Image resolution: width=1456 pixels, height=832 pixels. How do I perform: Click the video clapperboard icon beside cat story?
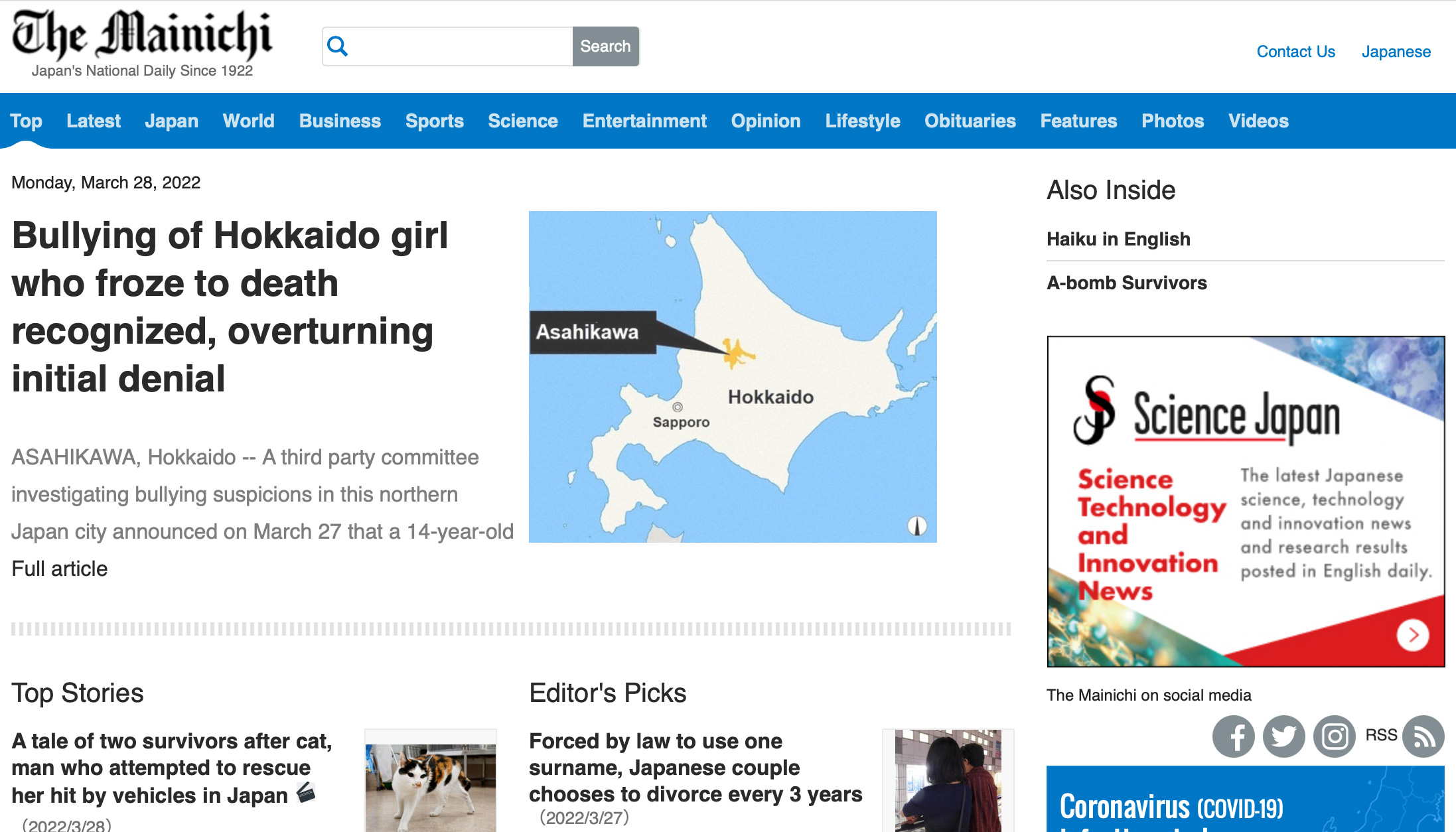[x=306, y=792]
